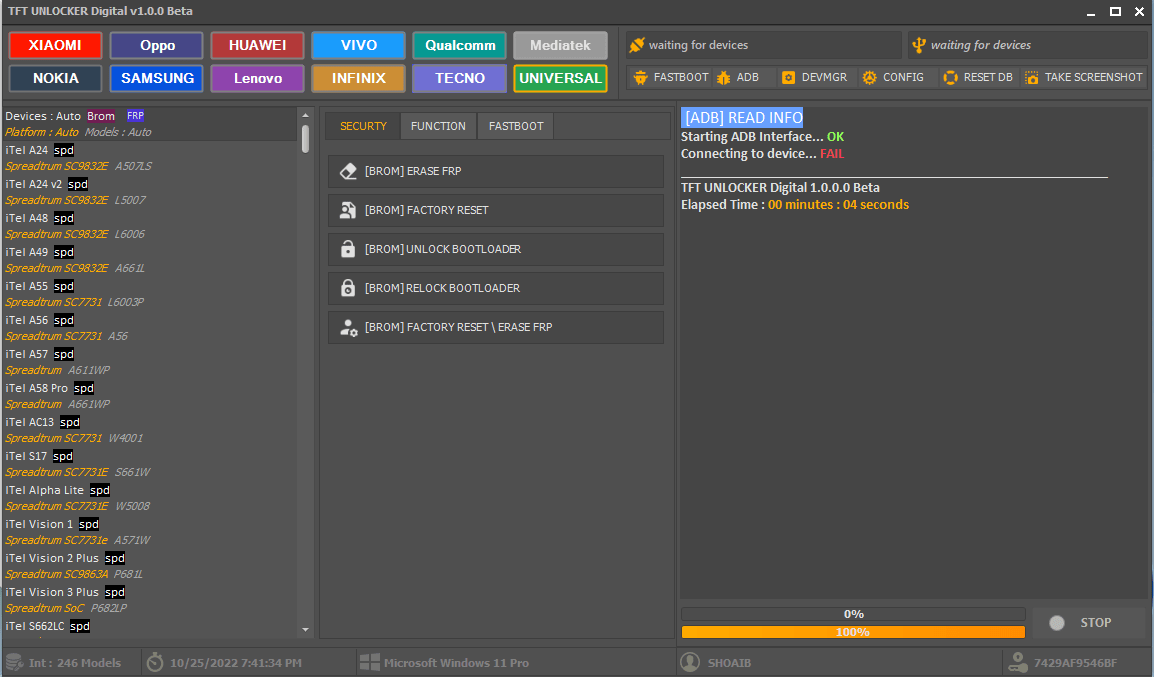Toggle the FRP filter in the device panel
This screenshot has width=1154, height=677.
click(x=134, y=116)
